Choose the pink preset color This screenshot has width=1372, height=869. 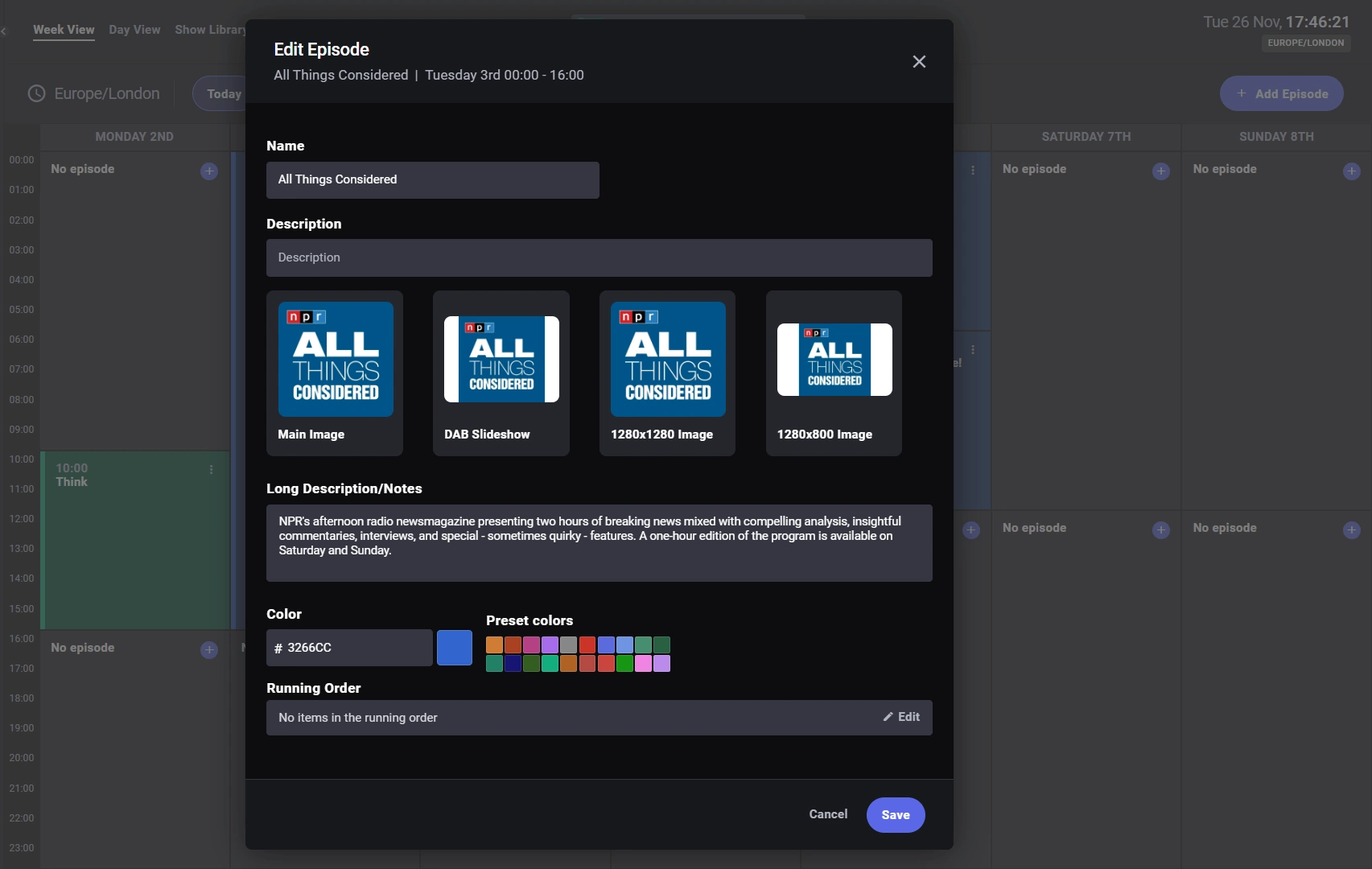643,663
